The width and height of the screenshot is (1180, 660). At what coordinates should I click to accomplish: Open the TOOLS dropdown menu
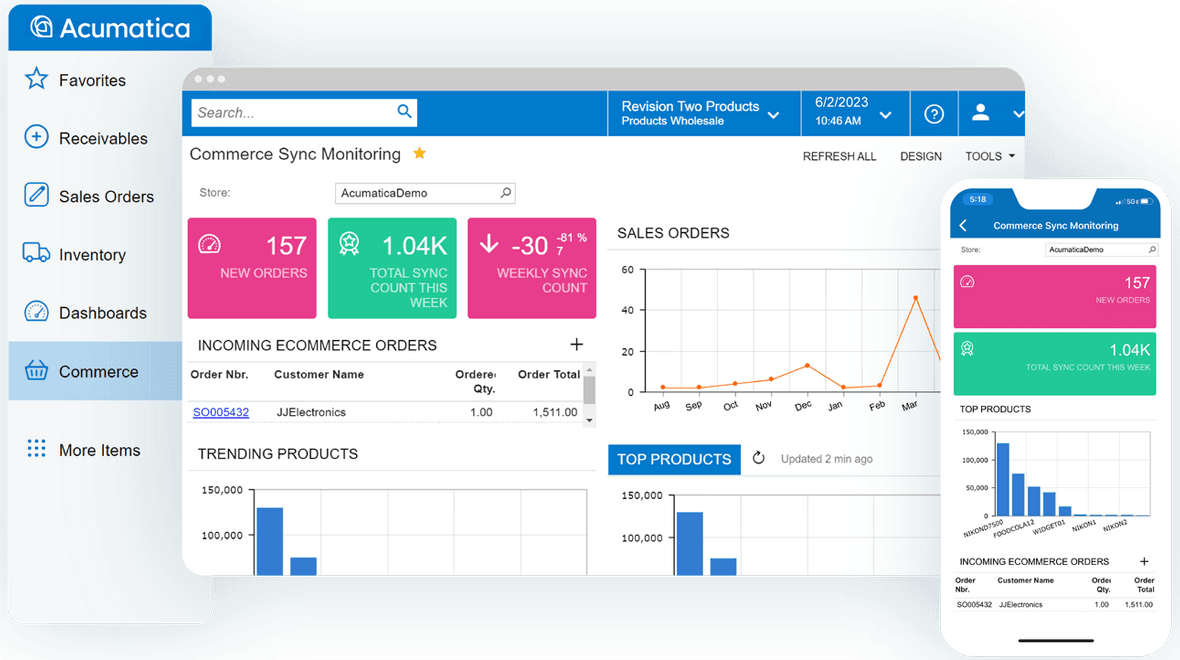[x=990, y=156]
